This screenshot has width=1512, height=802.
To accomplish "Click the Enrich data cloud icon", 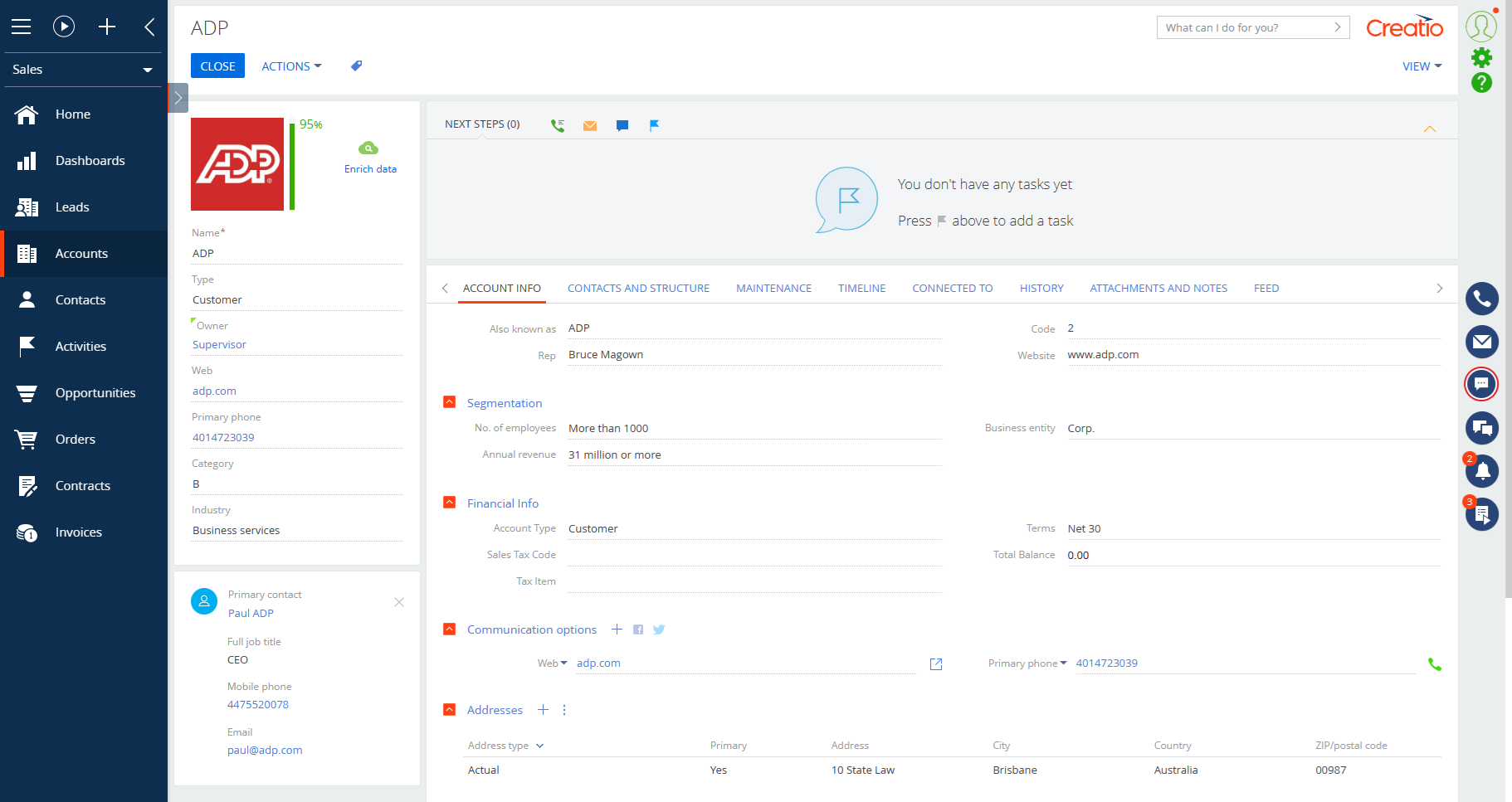I will pyautogui.click(x=369, y=148).
